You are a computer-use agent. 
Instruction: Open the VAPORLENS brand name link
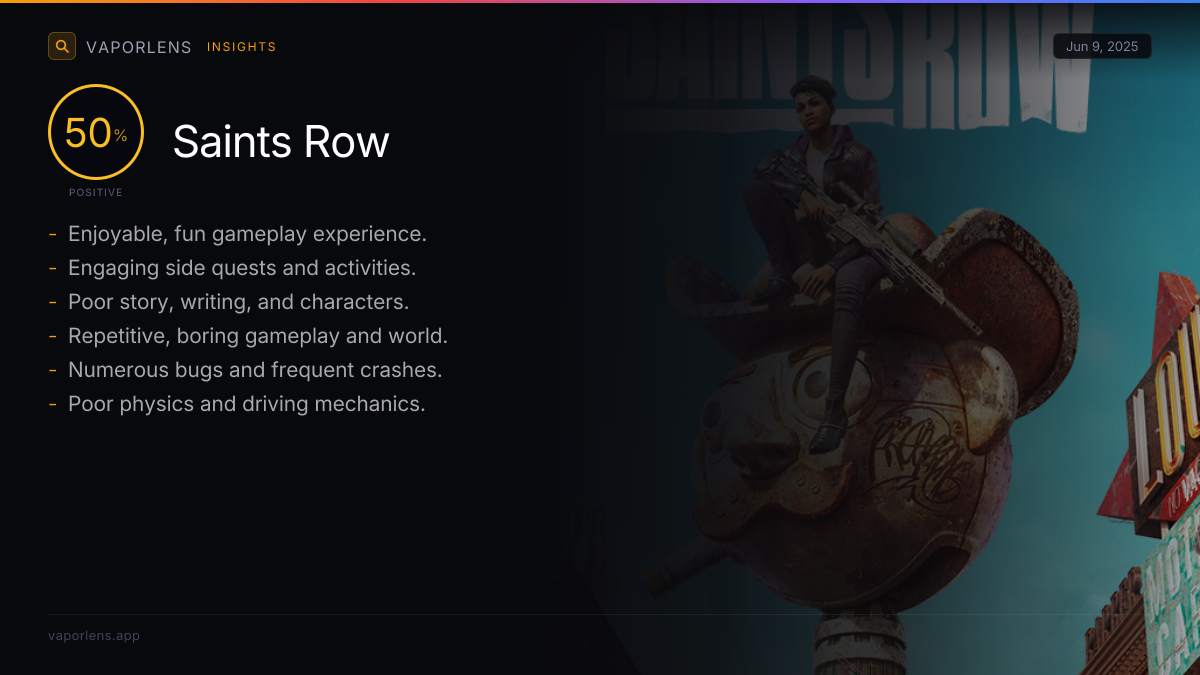pos(139,47)
